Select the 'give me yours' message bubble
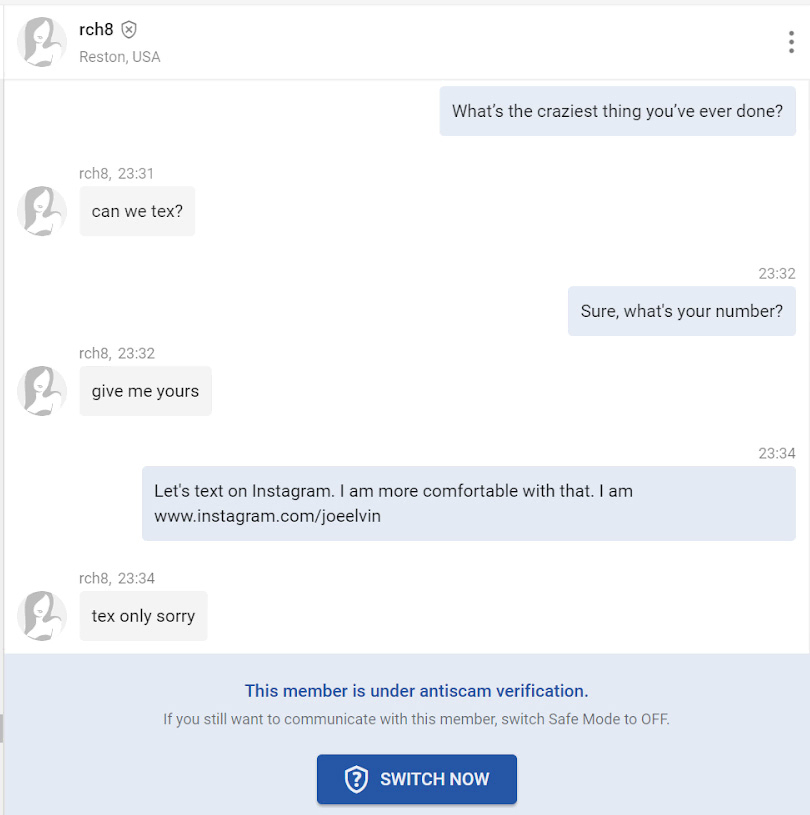 (x=145, y=391)
